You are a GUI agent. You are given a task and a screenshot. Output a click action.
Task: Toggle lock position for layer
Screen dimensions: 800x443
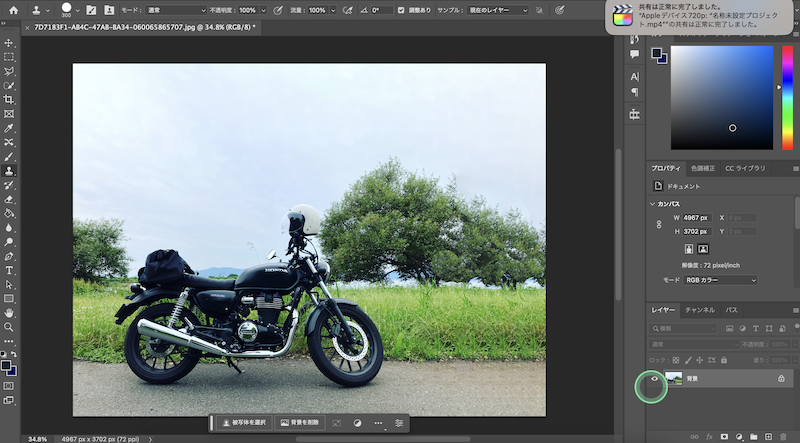[x=699, y=360]
